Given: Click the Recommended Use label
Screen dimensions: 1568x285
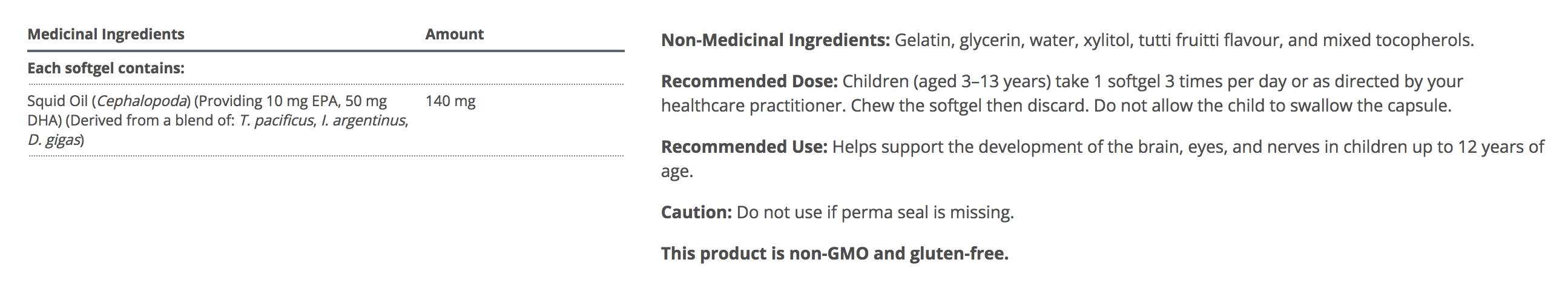Looking at the screenshot, I should click(x=744, y=147).
